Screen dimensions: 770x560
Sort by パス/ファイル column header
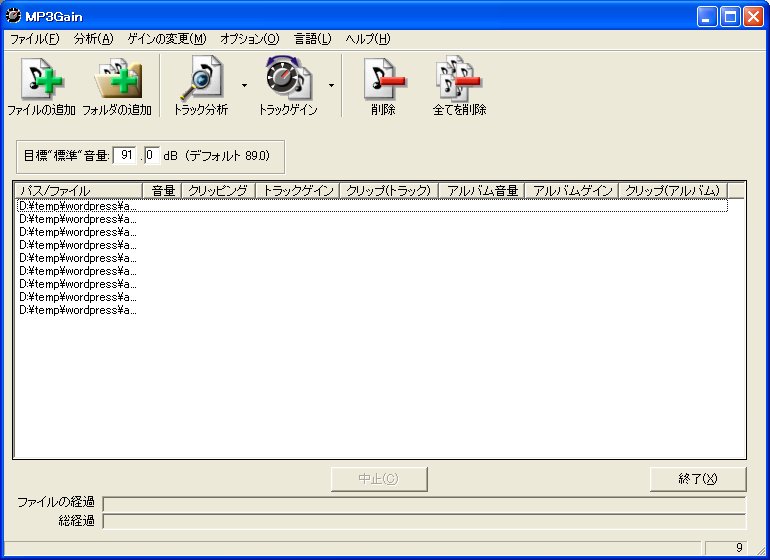click(x=78, y=190)
